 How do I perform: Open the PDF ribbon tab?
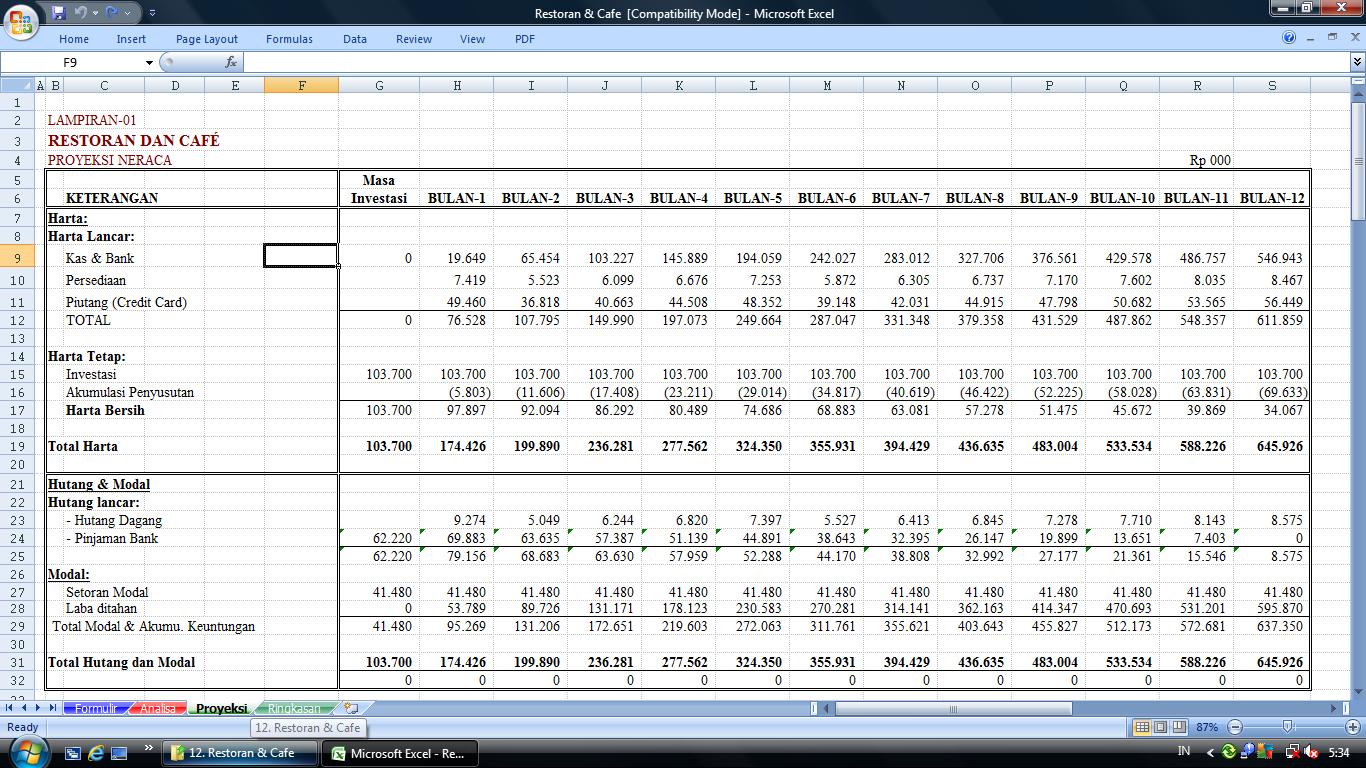525,39
